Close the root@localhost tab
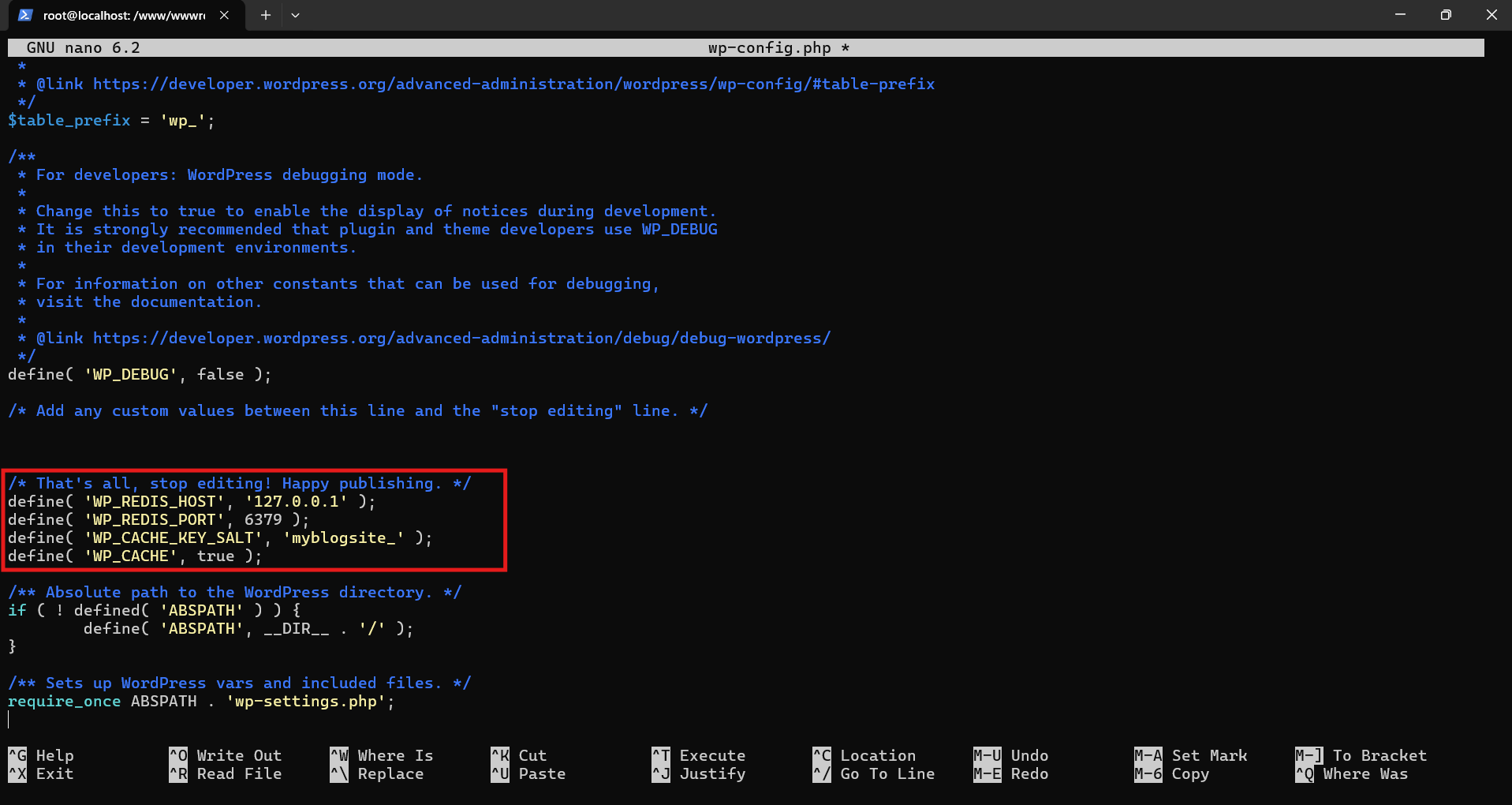Image resolution: width=1512 pixels, height=805 pixels. pos(223,14)
